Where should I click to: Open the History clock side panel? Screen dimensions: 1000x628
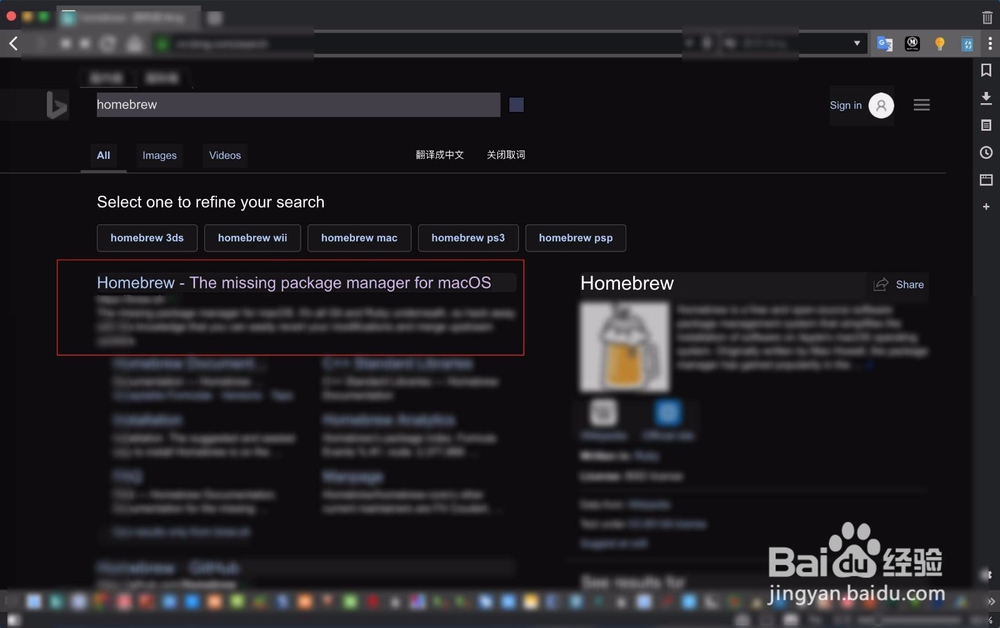[x=986, y=152]
